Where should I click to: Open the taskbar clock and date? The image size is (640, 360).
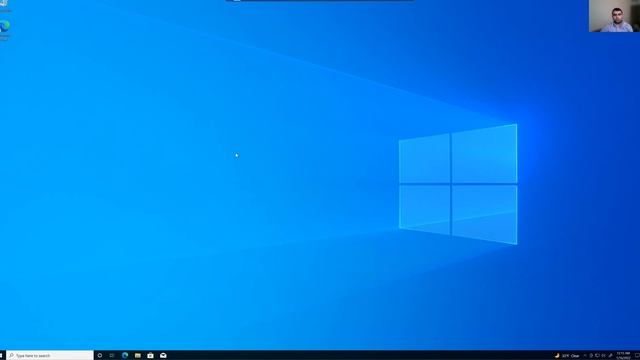point(623,356)
